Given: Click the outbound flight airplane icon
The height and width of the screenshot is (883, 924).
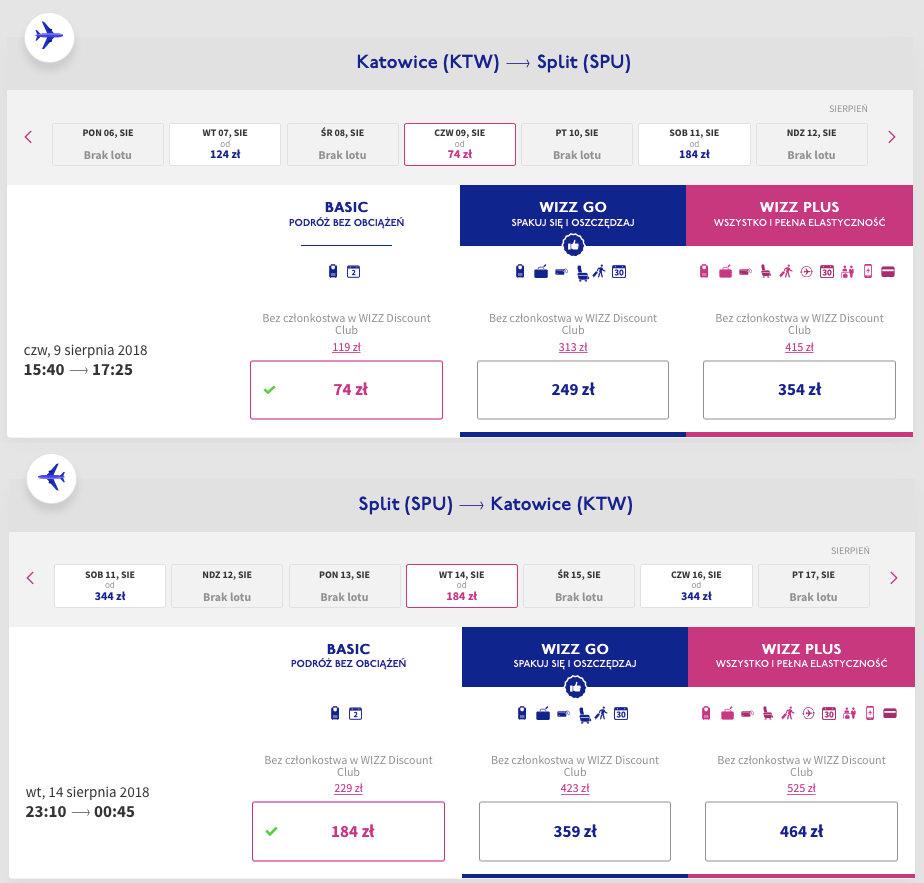Looking at the screenshot, I should click(x=49, y=37).
